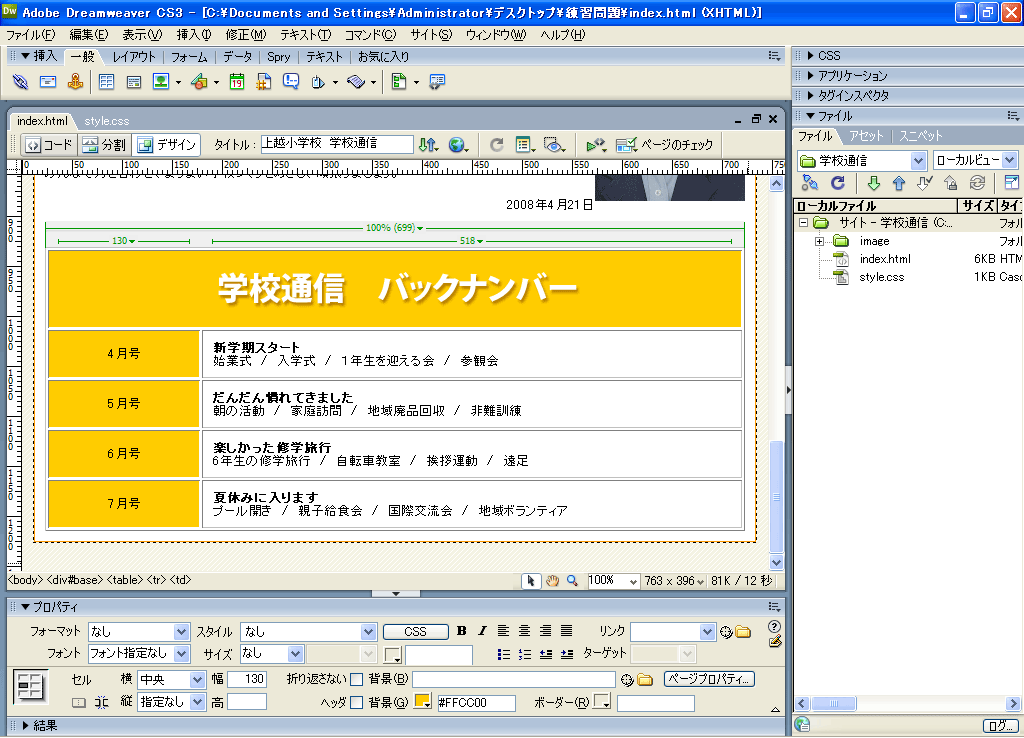Click the green Get files arrow

click(x=873, y=183)
